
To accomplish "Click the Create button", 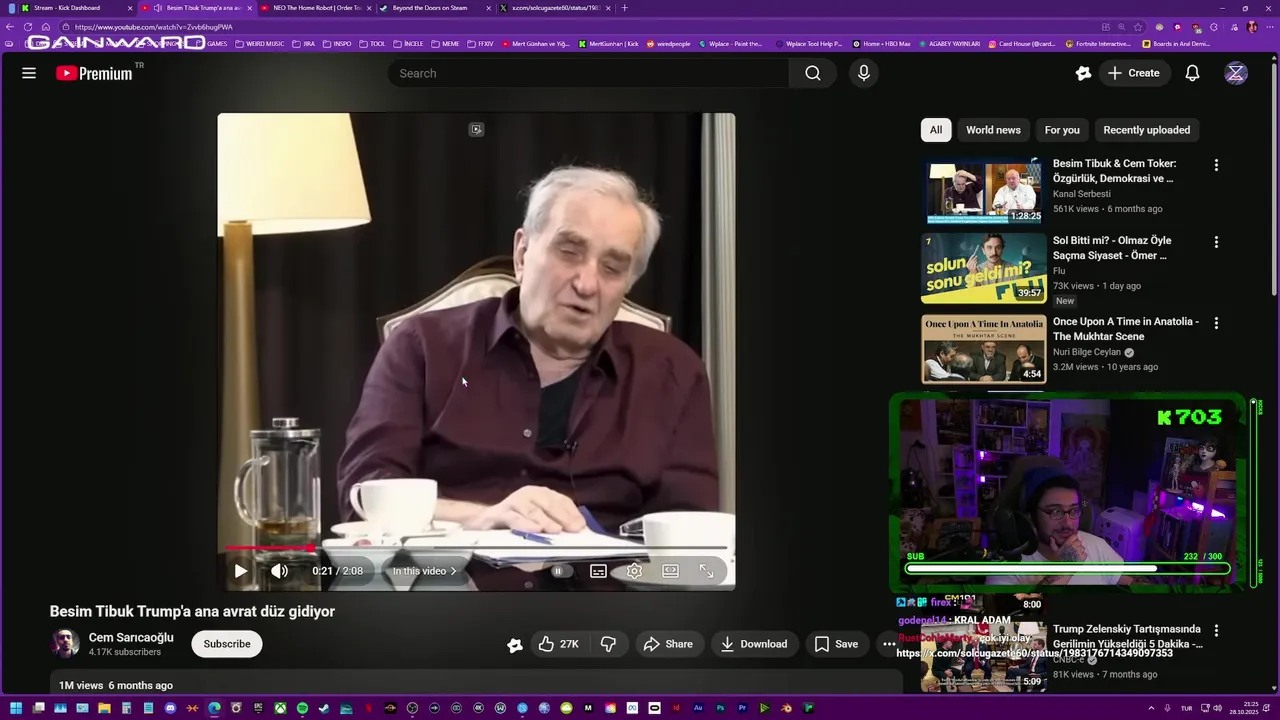I will [1134, 73].
